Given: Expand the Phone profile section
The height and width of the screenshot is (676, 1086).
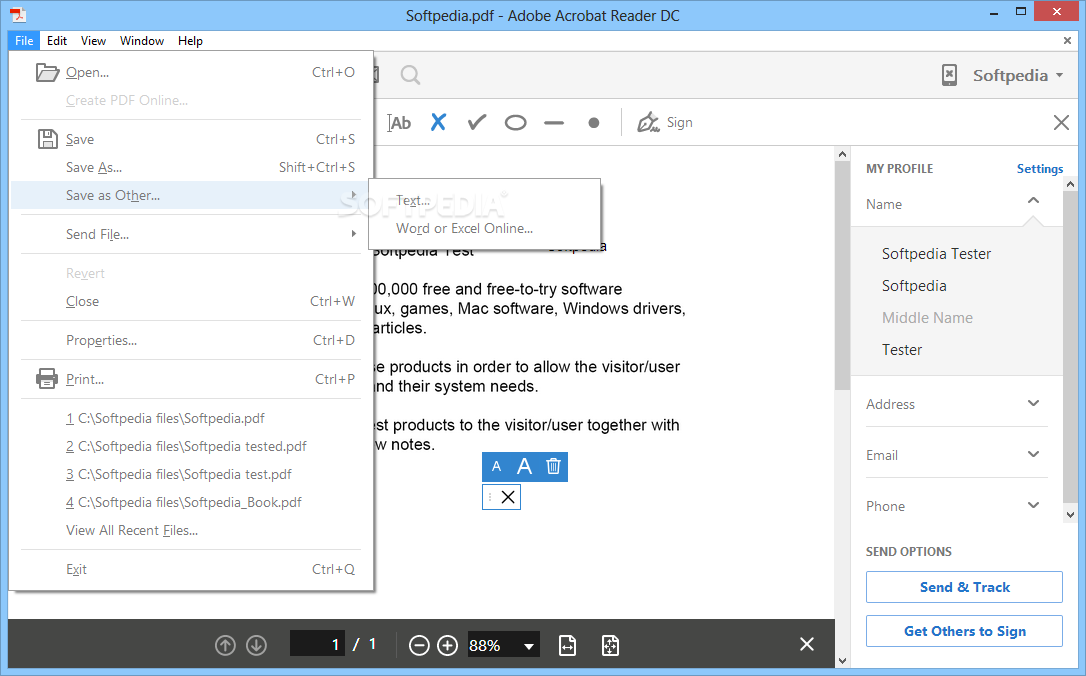Looking at the screenshot, I should click(1033, 506).
